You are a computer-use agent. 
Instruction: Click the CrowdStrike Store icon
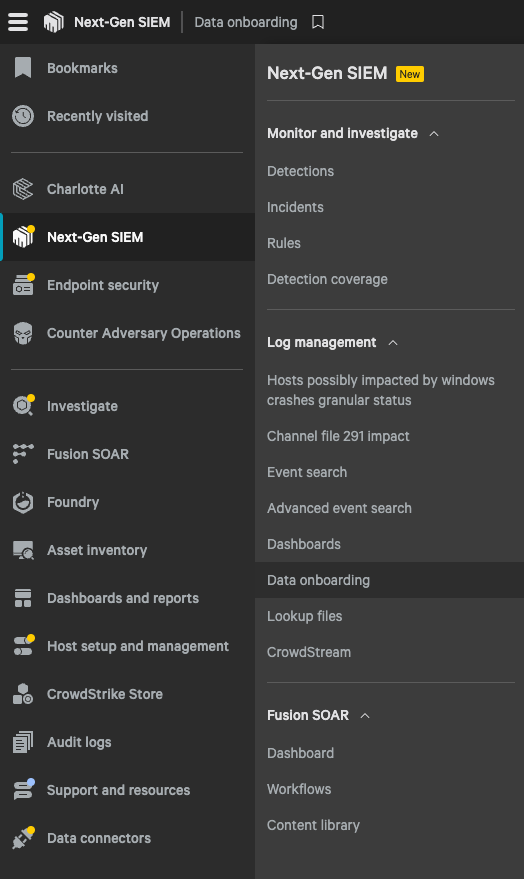(23, 694)
